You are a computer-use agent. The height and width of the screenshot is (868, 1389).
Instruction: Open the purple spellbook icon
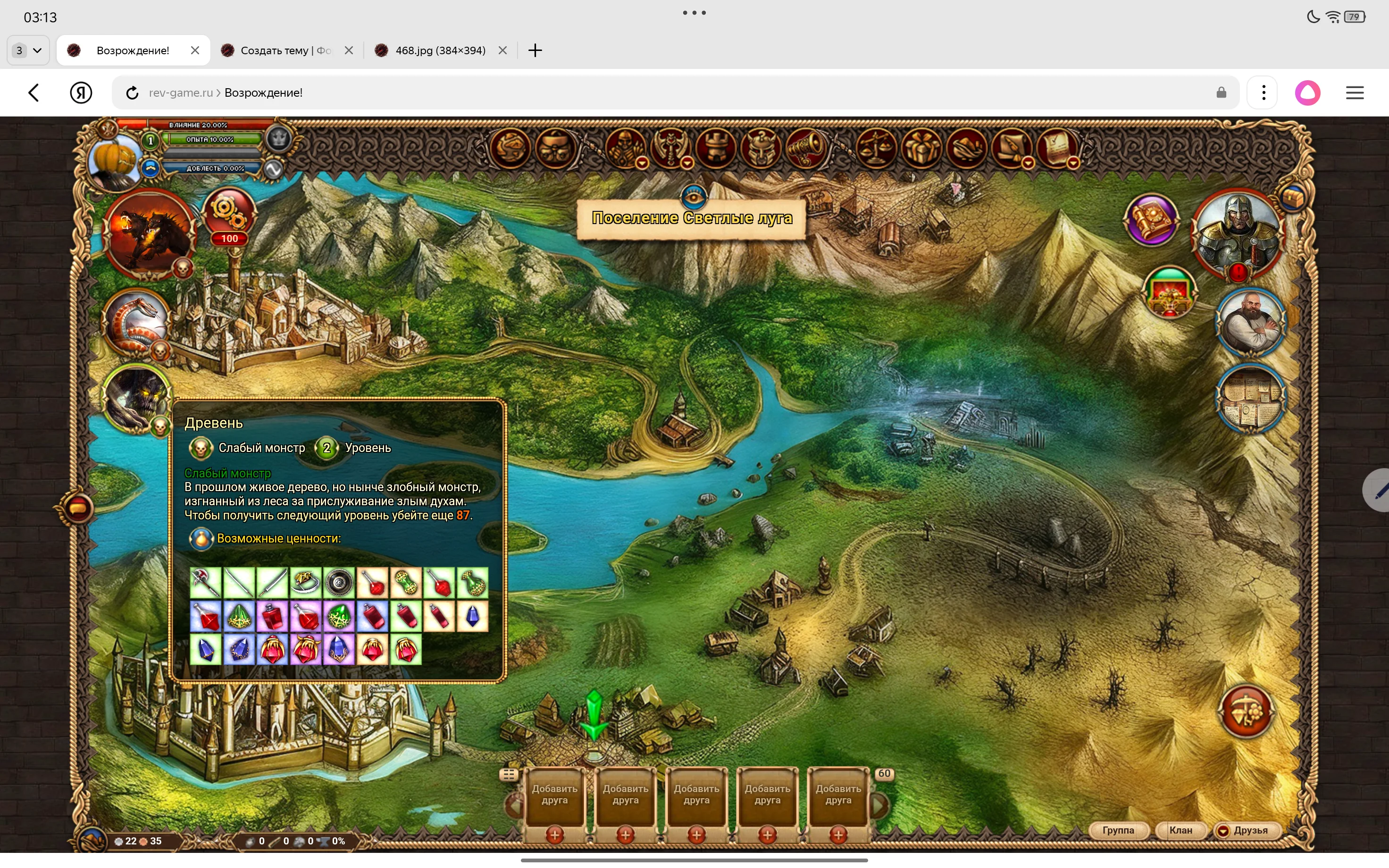(1151, 220)
